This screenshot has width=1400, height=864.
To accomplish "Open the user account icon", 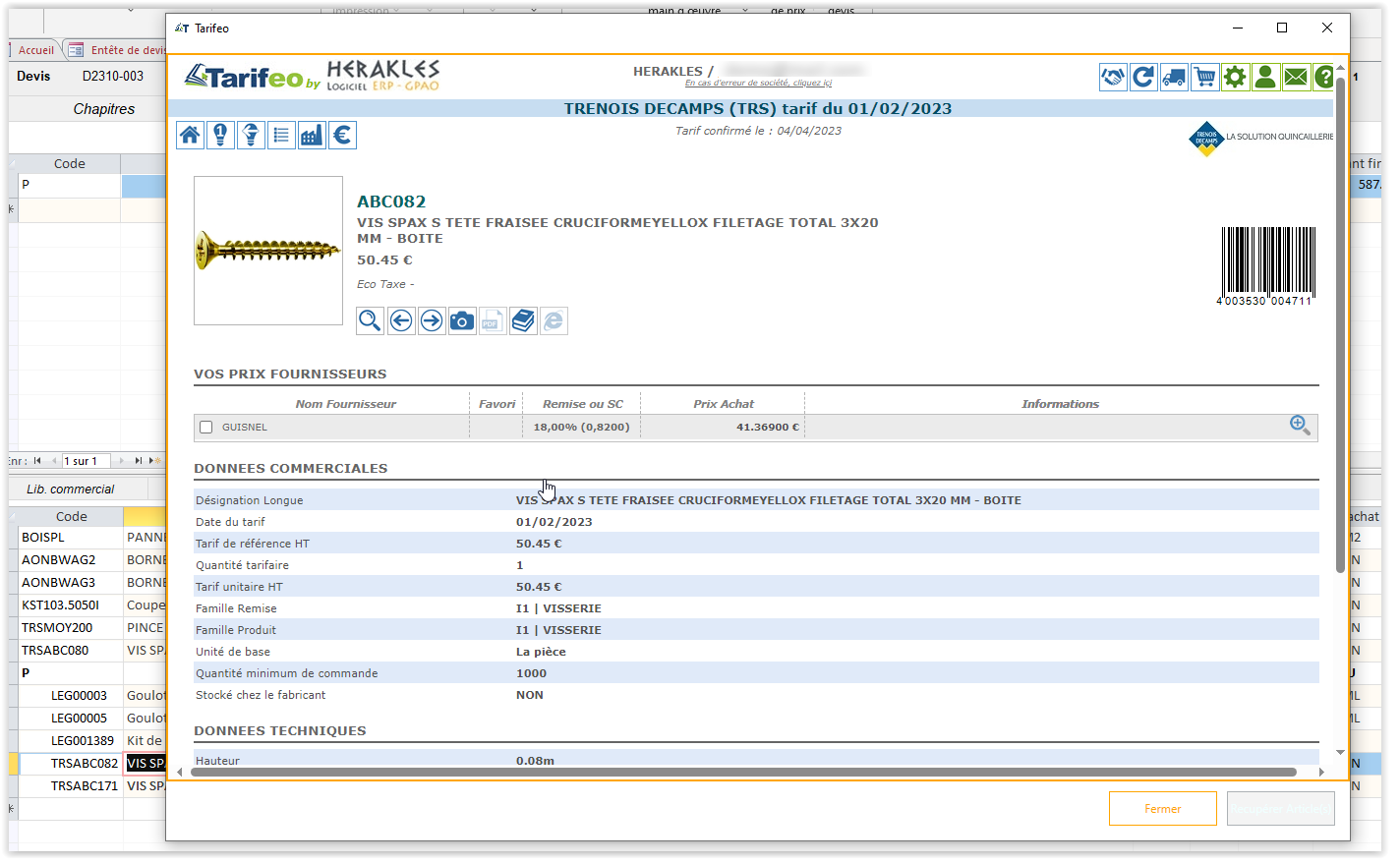I will pos(1265,76).
